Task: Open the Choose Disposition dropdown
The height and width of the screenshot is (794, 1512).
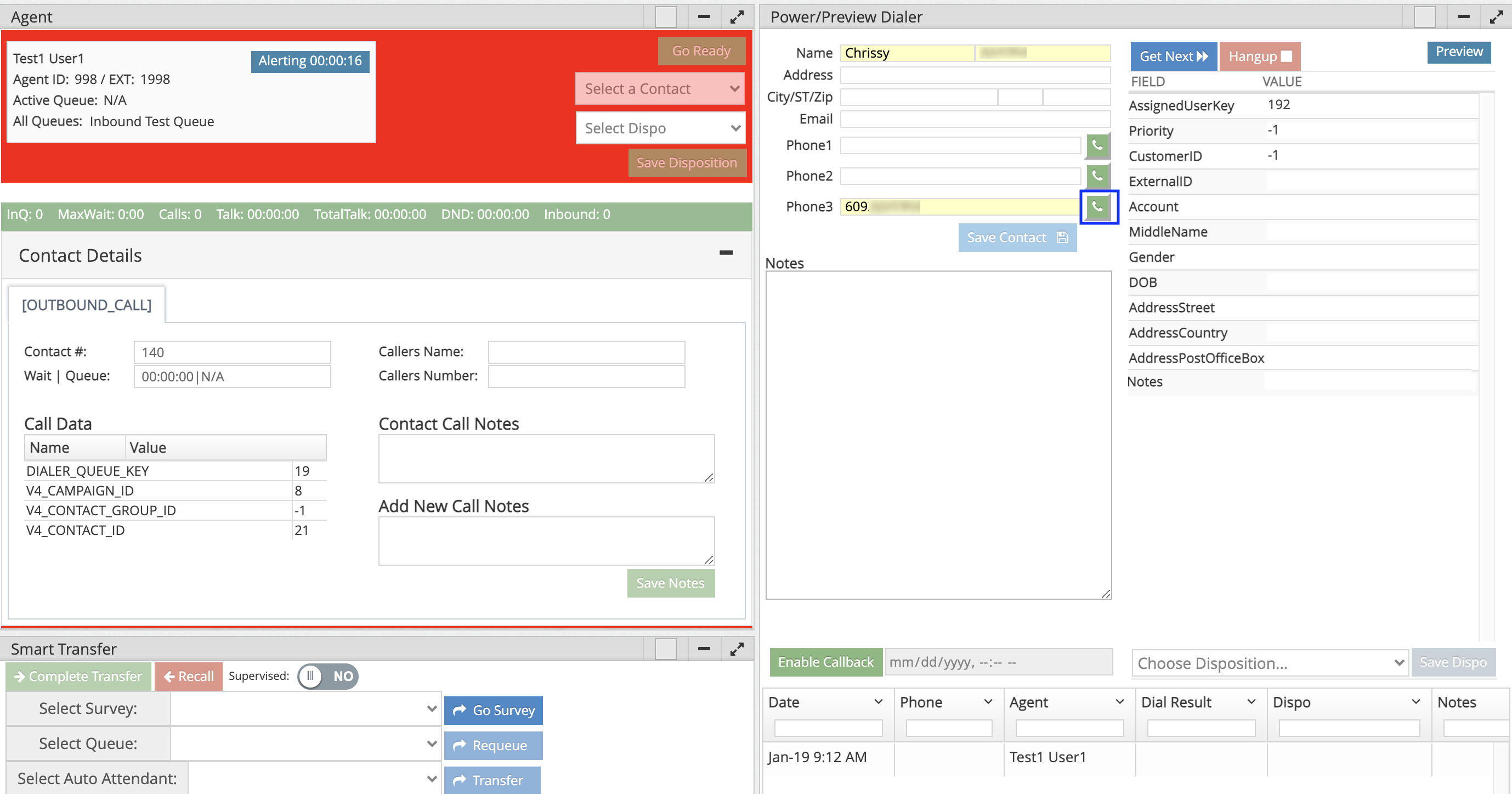Action: pyautogui.click(x=1270, y=663)
